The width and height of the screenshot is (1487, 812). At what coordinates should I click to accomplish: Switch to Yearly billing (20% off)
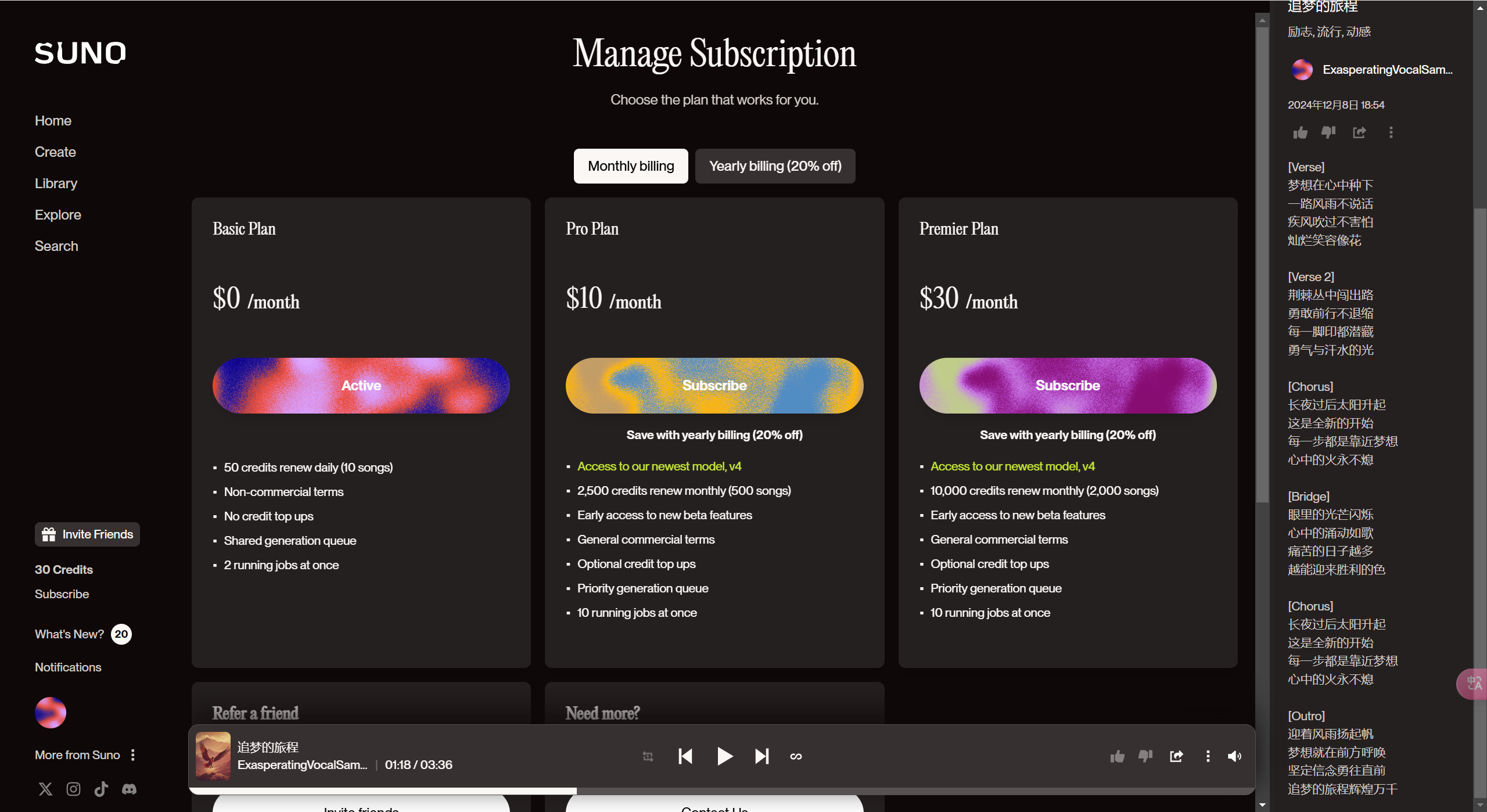click(775, 166)
